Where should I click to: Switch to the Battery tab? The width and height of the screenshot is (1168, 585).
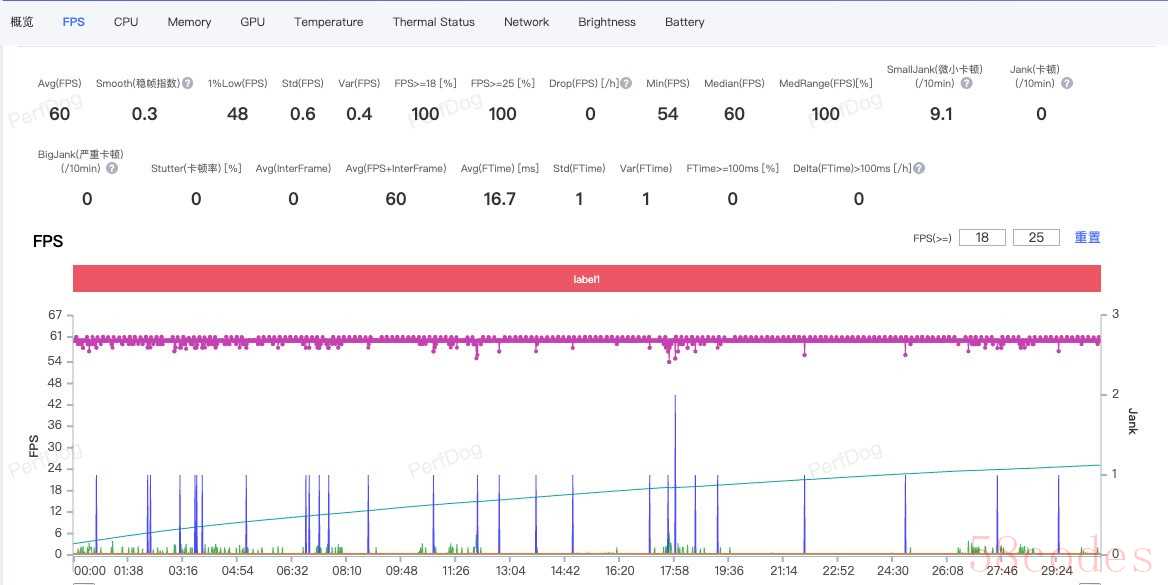(685, 22)
